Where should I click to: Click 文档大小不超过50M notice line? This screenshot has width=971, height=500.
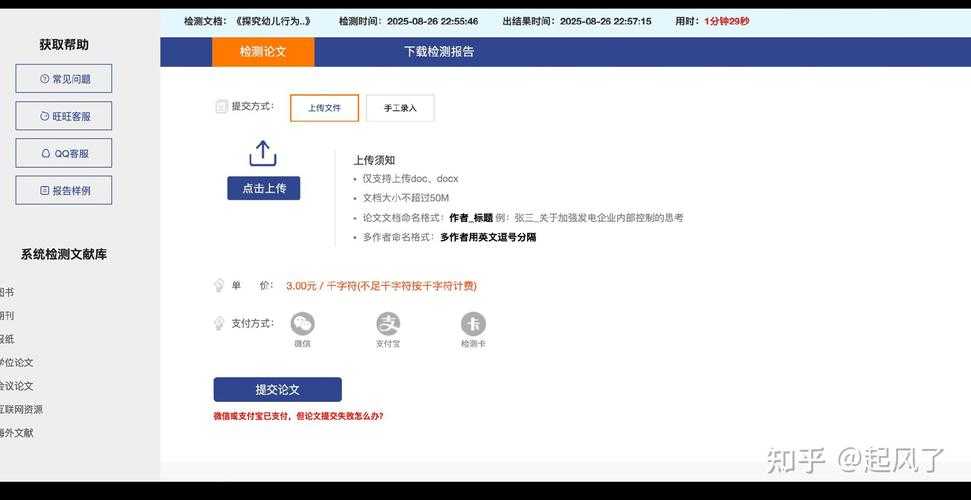click(406, 198)
